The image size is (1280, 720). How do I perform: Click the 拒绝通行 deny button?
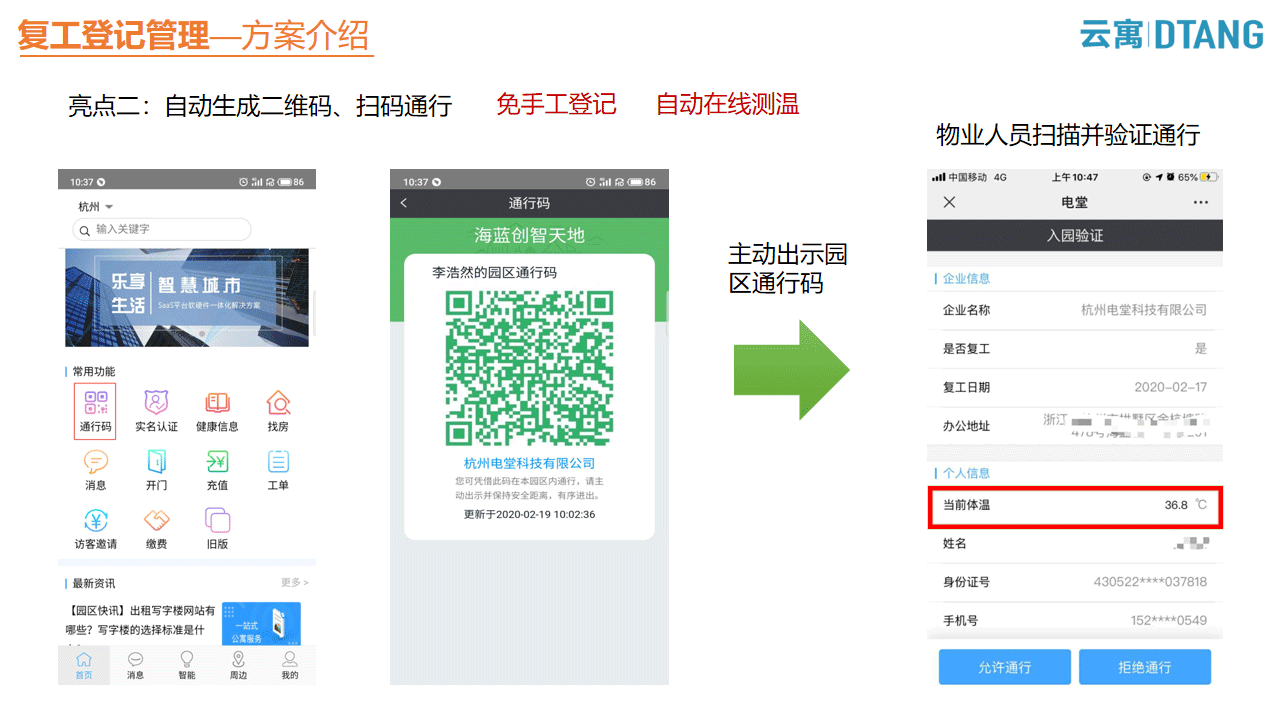[x=1145, y=667]
